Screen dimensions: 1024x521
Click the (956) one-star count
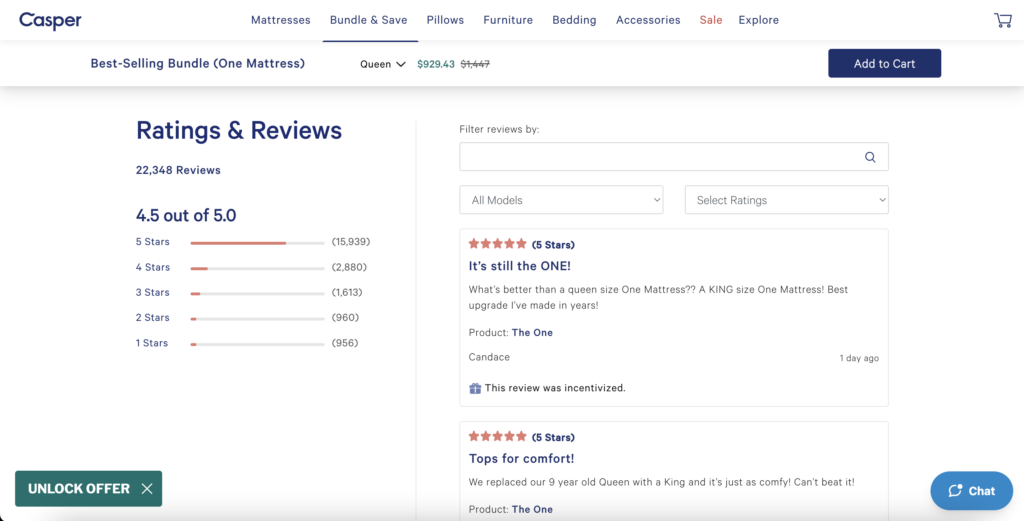coord(345,343)
